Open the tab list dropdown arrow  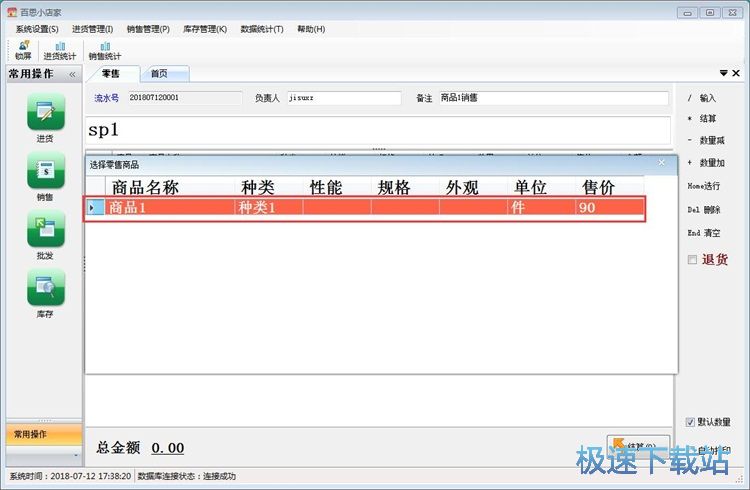[723, 73]
